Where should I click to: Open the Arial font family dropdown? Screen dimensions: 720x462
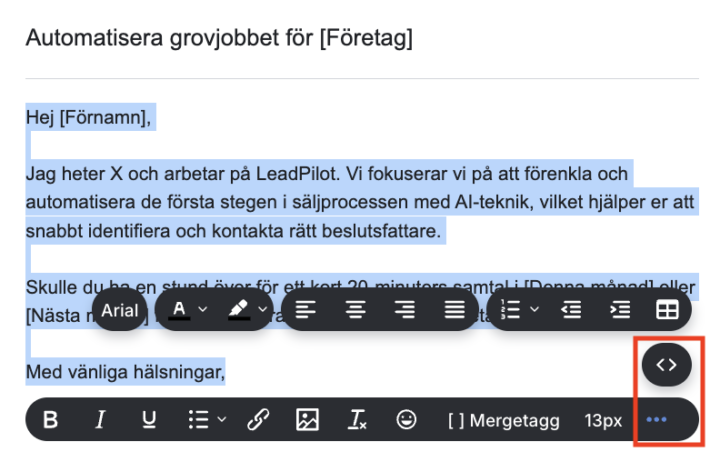click(120, 310)
